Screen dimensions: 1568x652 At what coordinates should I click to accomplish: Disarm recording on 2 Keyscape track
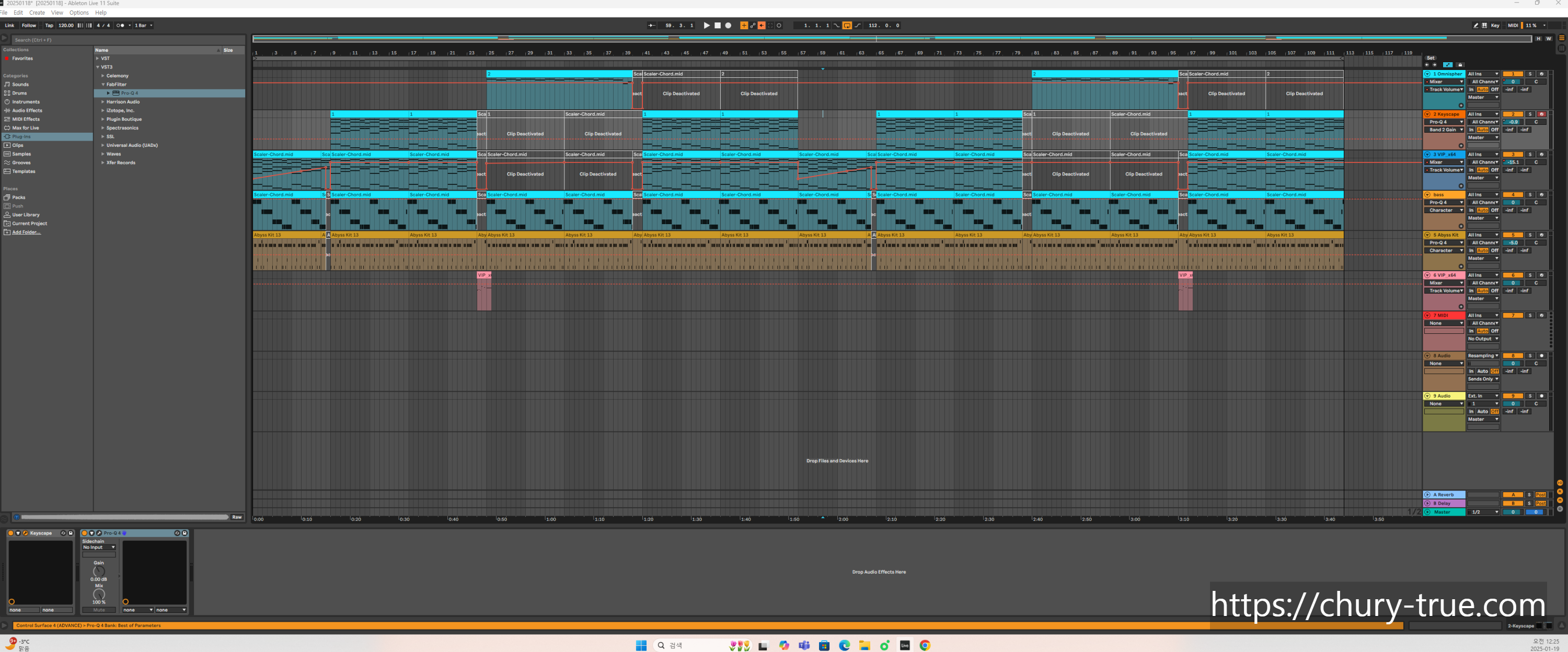1542,114
